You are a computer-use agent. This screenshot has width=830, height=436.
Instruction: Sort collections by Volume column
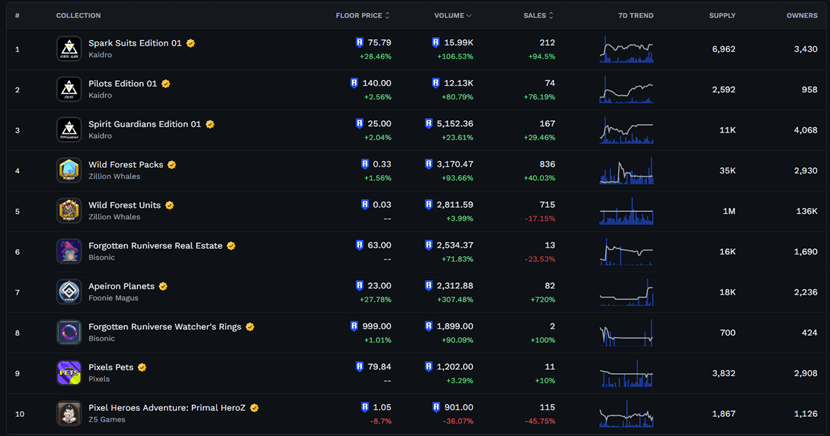click(x=453, y=16)
